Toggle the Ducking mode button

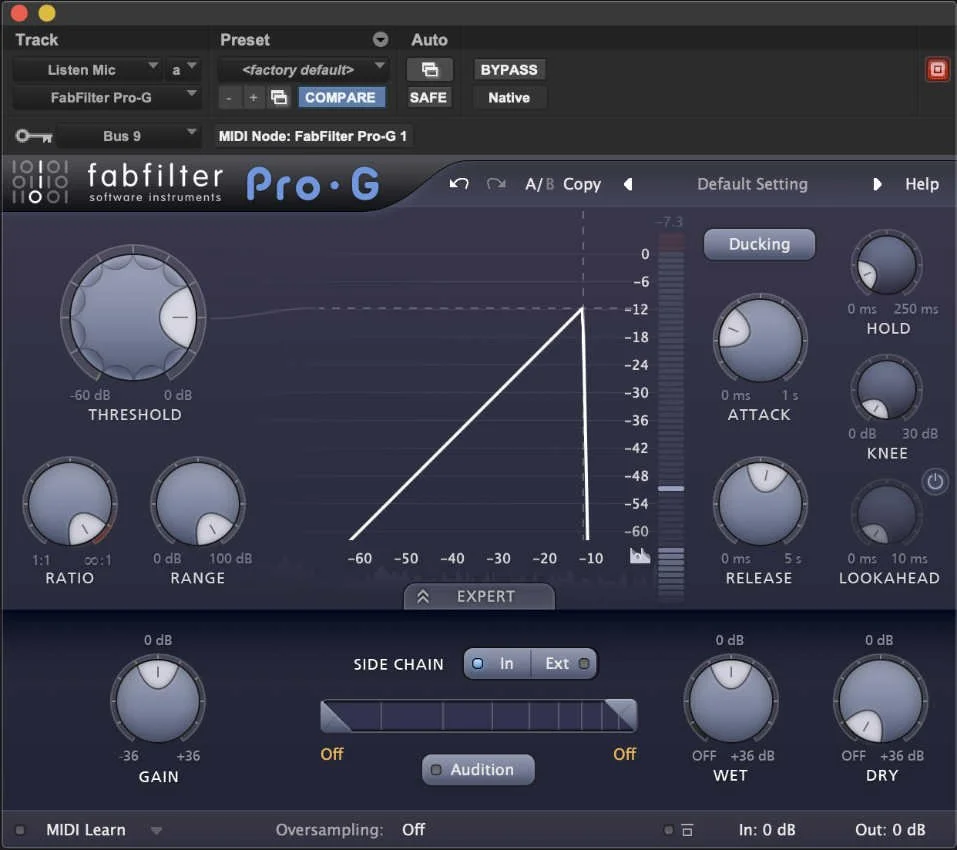click(x=759, y=244)
